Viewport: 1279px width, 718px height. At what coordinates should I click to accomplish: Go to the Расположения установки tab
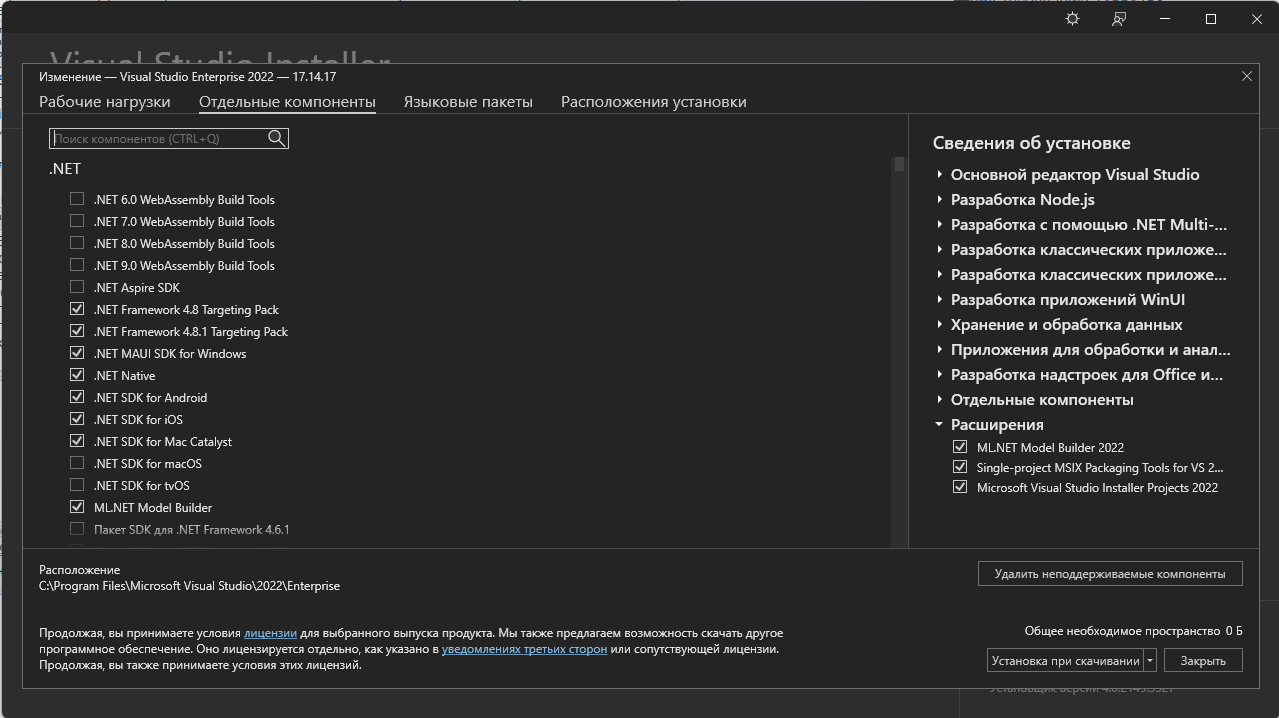653,102
